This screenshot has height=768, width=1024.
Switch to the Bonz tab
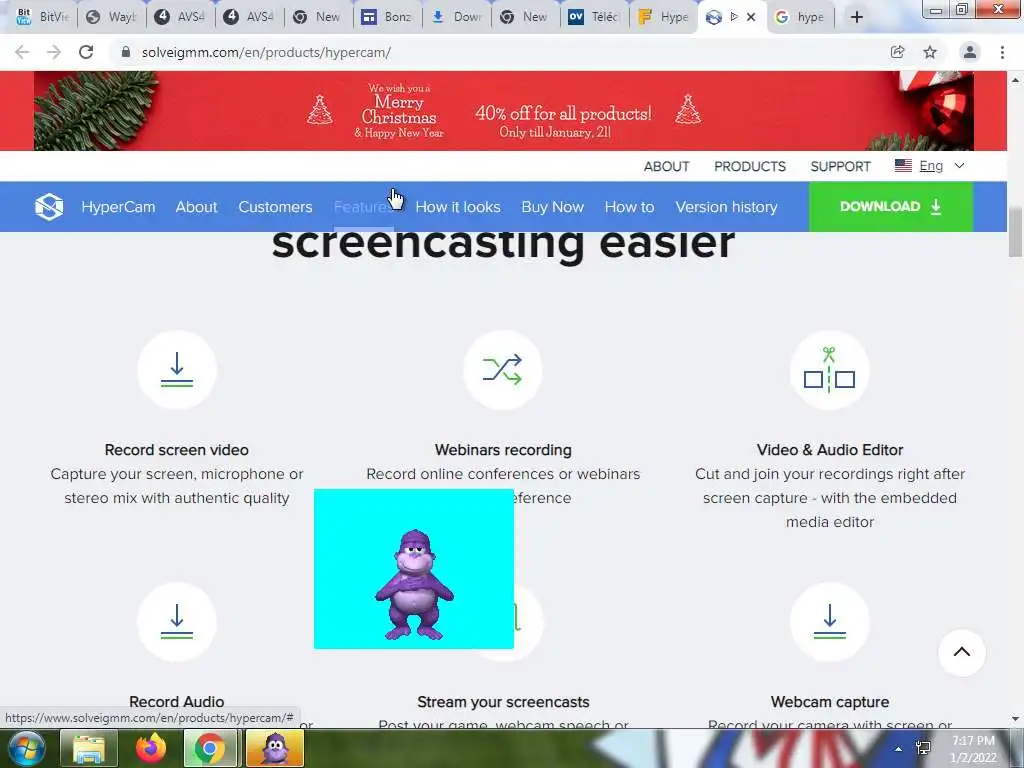point(387,17)
